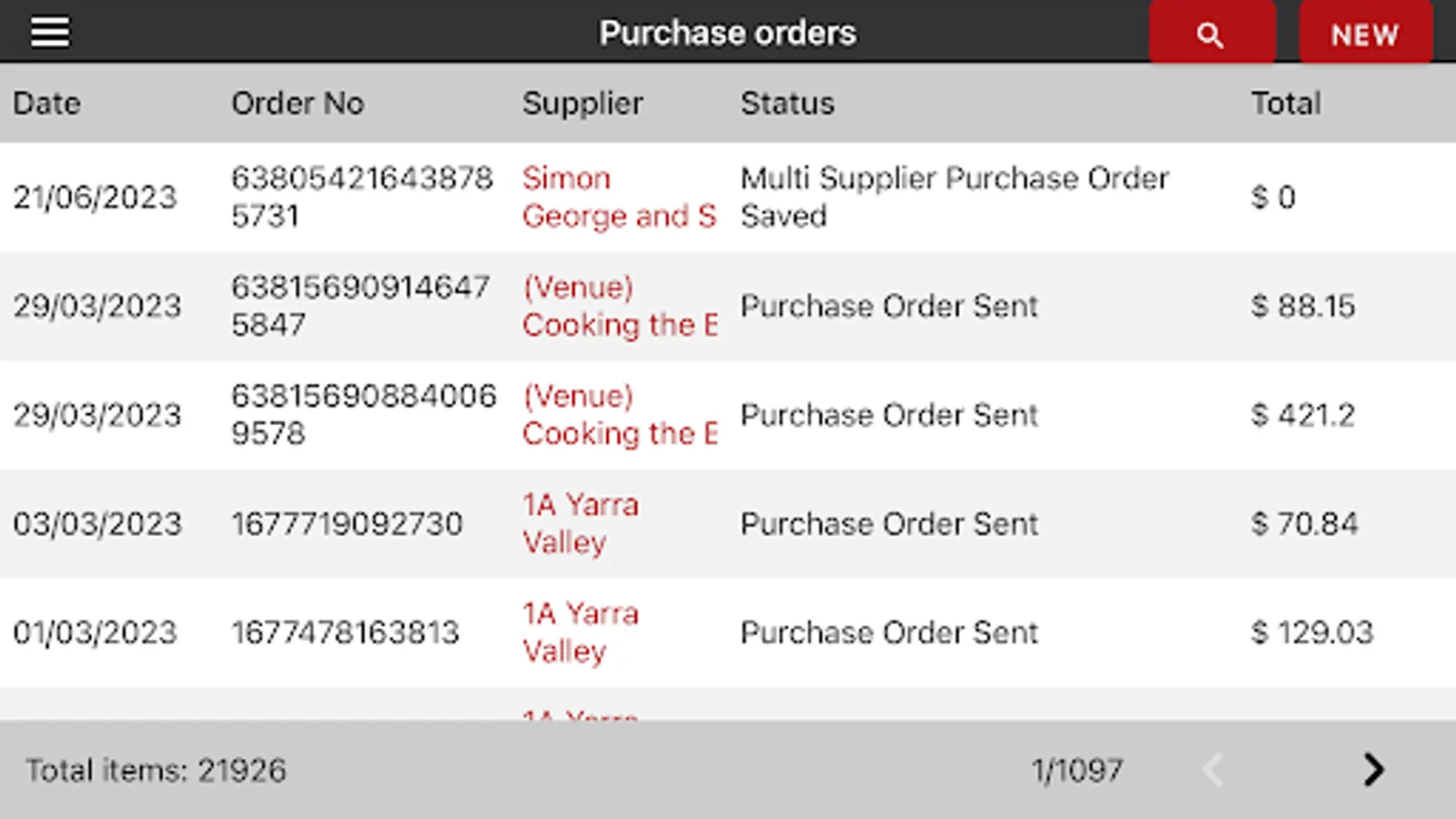The height and width of the screenshot is (819, 1456).
Task: Go to next page arrow
Action: tap(1373, 770)
